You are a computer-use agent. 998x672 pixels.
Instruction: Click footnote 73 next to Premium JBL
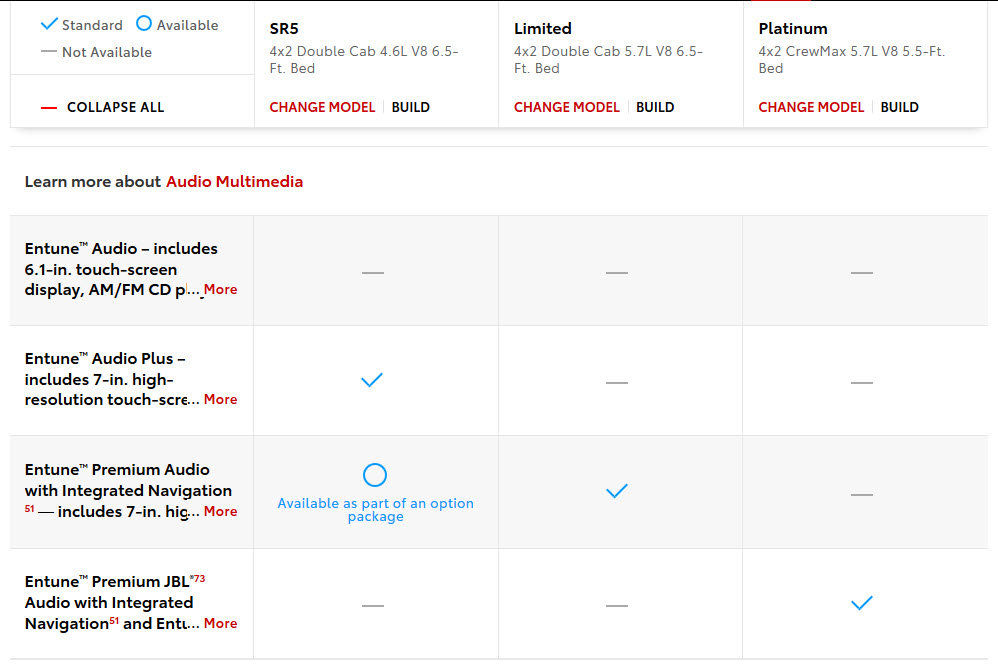[199, 578]
